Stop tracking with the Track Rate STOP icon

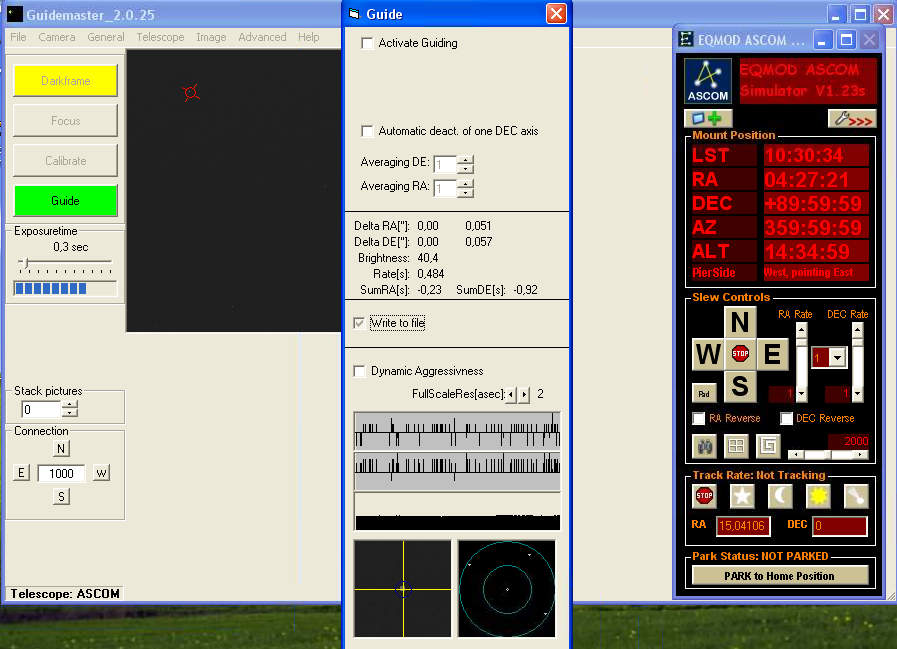click(704, 496)
